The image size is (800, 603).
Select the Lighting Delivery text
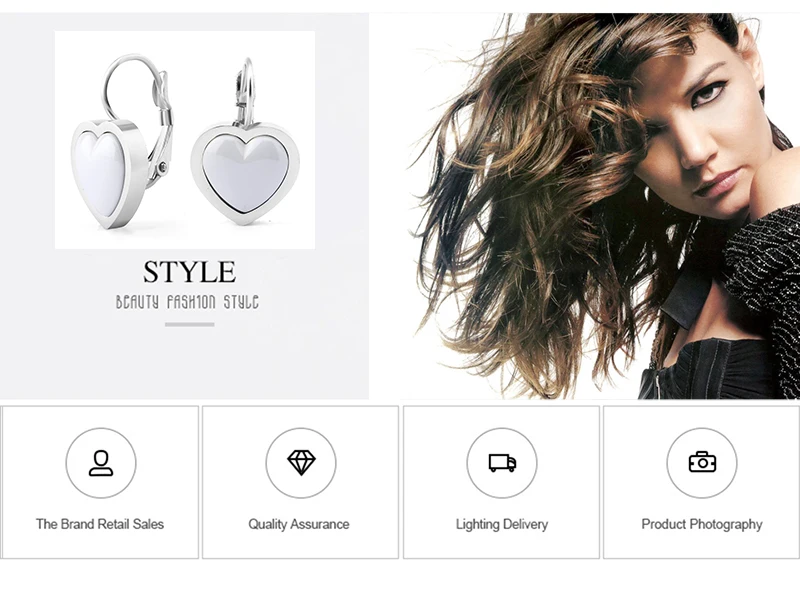[x=502, y=524]
